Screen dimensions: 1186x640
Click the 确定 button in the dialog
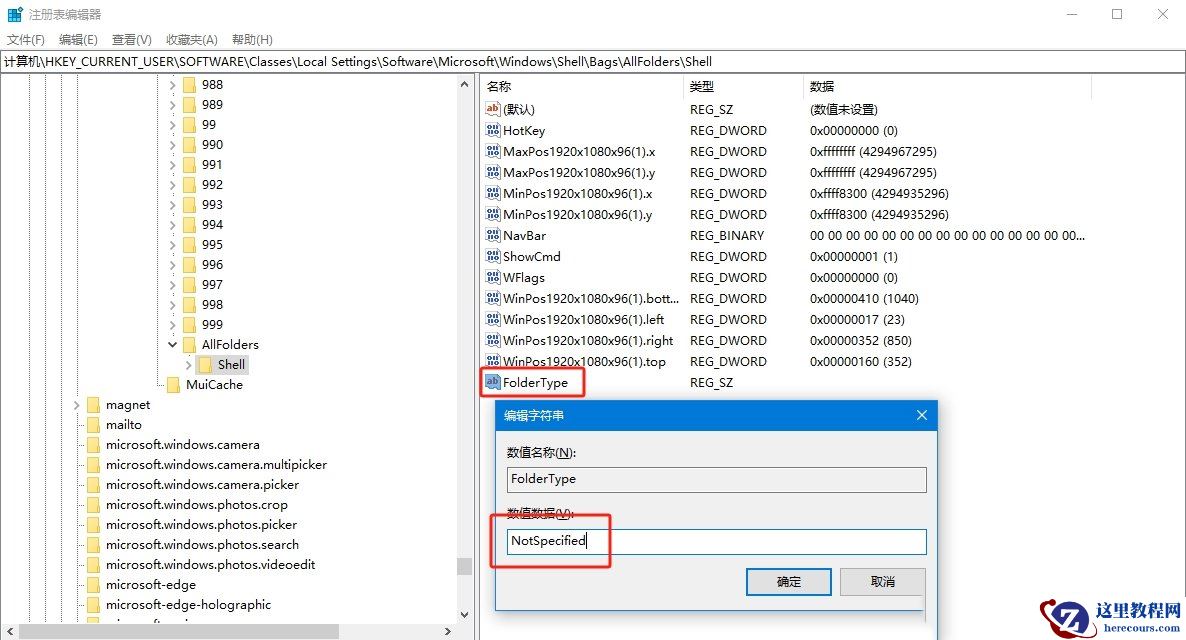(788, 581)
